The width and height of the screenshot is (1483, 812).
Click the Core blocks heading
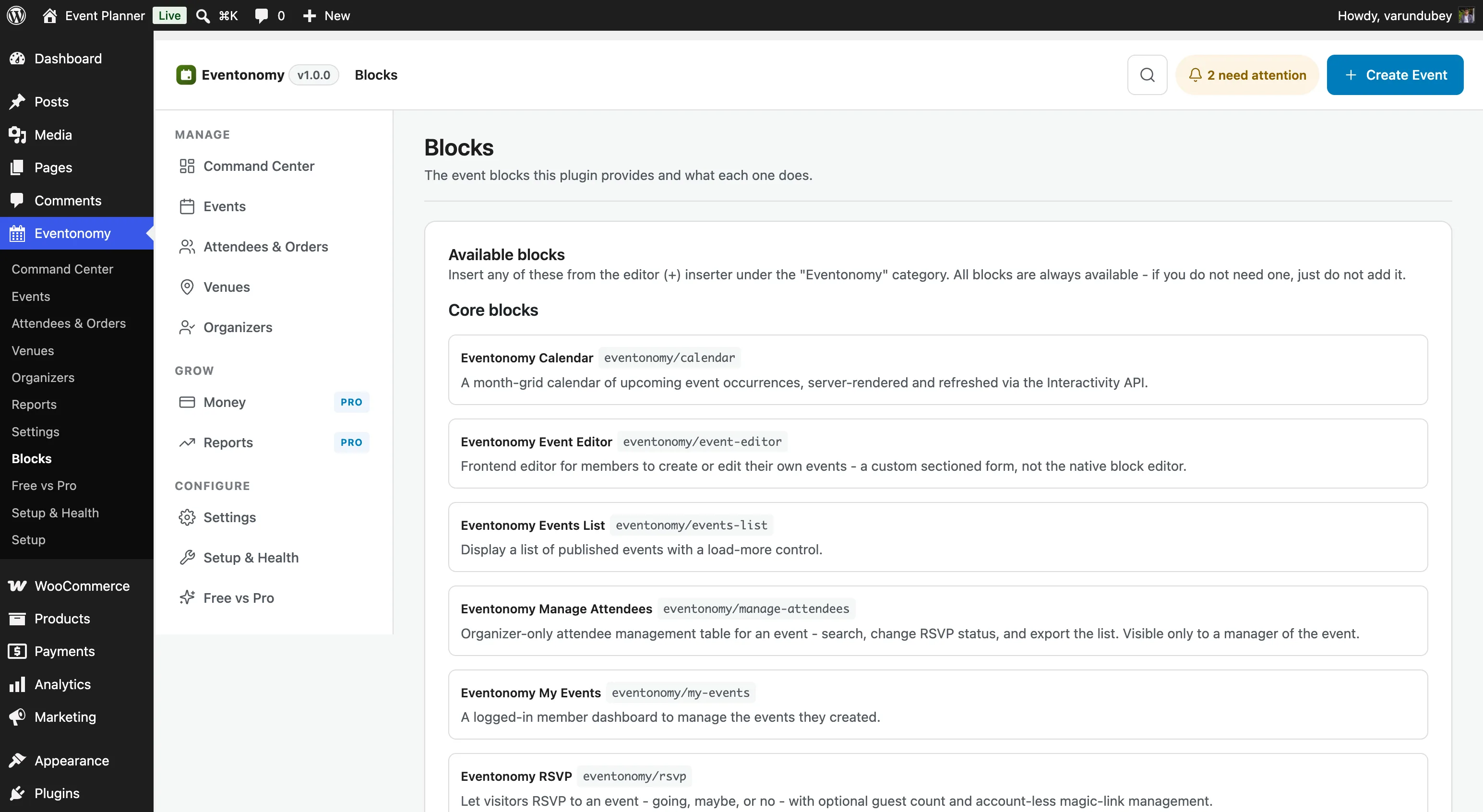[493, 310]
